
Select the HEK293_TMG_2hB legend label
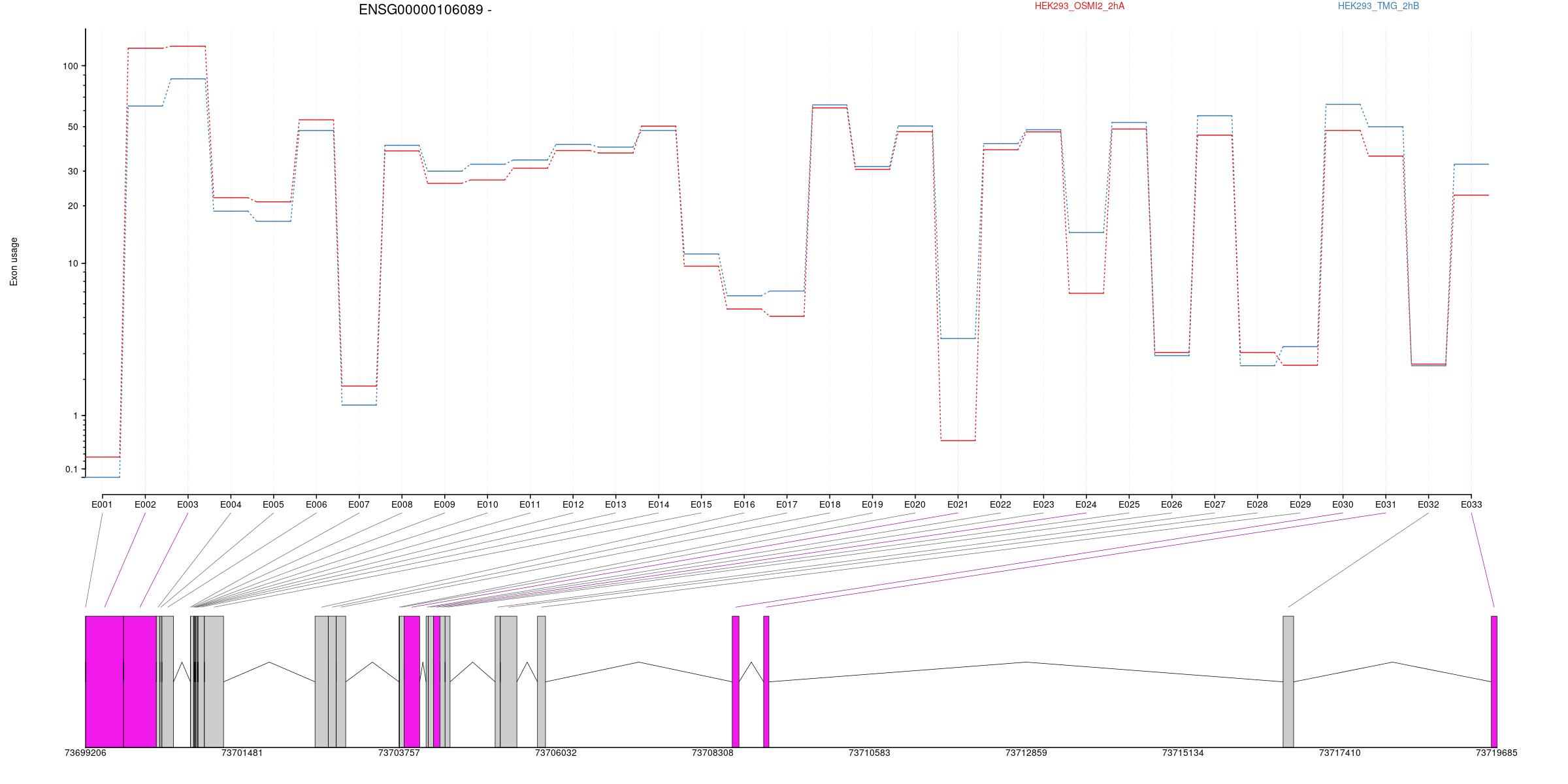[1379, 6]
